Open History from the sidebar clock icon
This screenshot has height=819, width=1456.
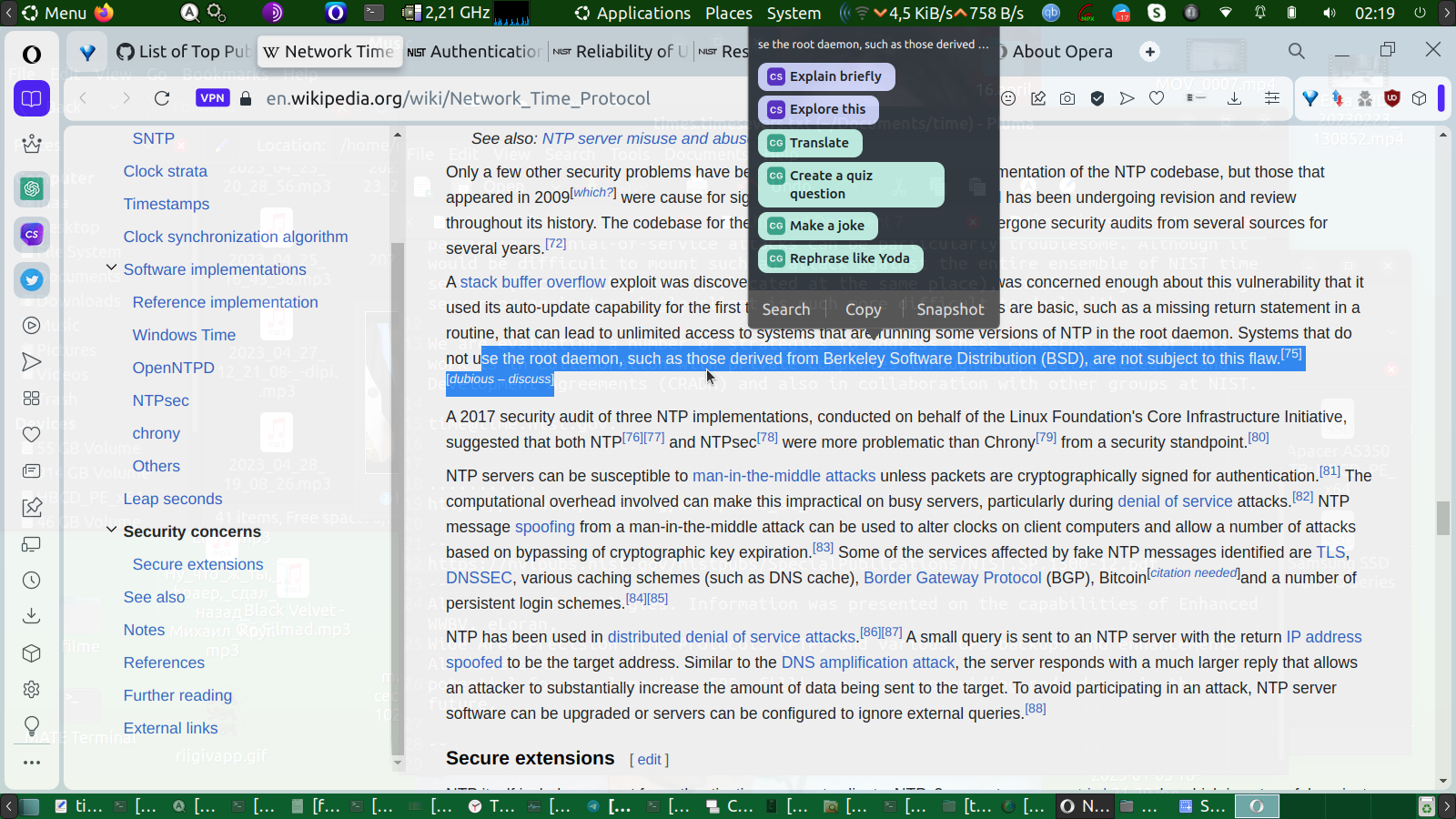(32, 580)
